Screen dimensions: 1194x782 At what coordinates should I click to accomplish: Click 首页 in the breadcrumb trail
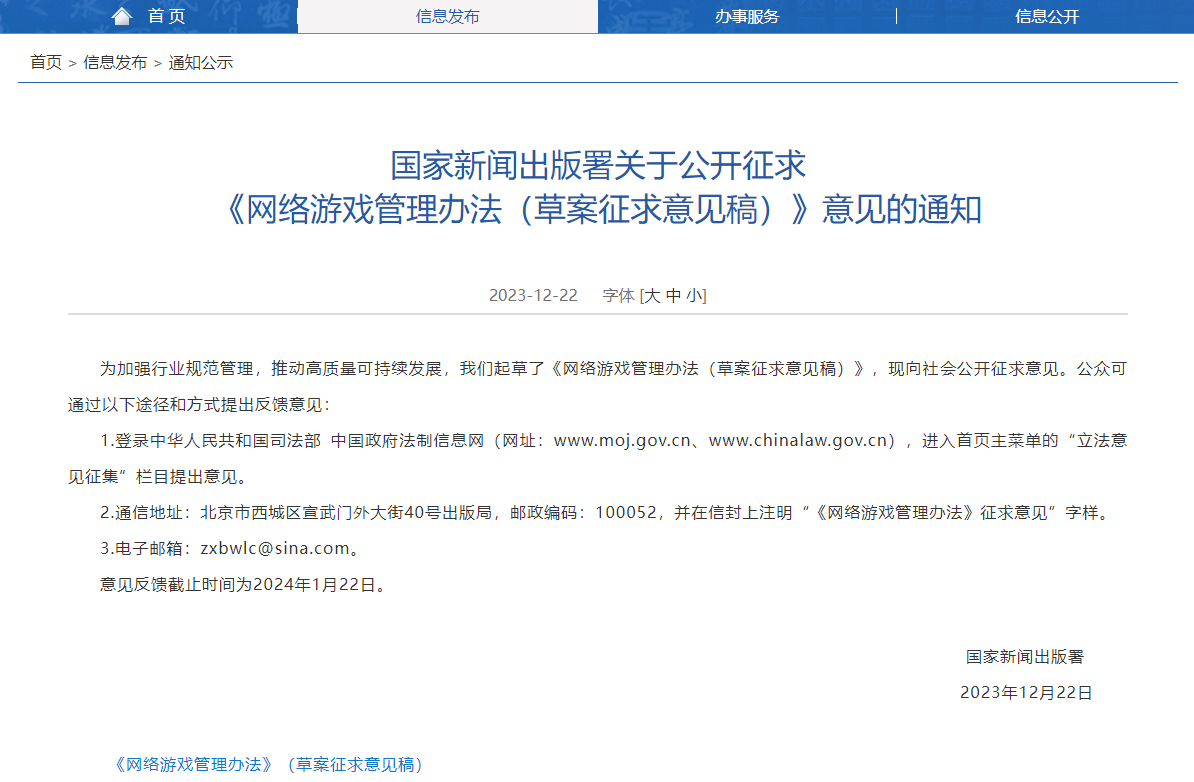point(46,62)
